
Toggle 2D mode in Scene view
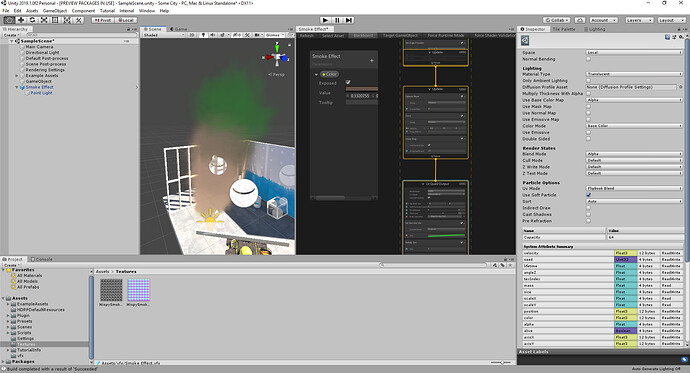coord(192,35)
